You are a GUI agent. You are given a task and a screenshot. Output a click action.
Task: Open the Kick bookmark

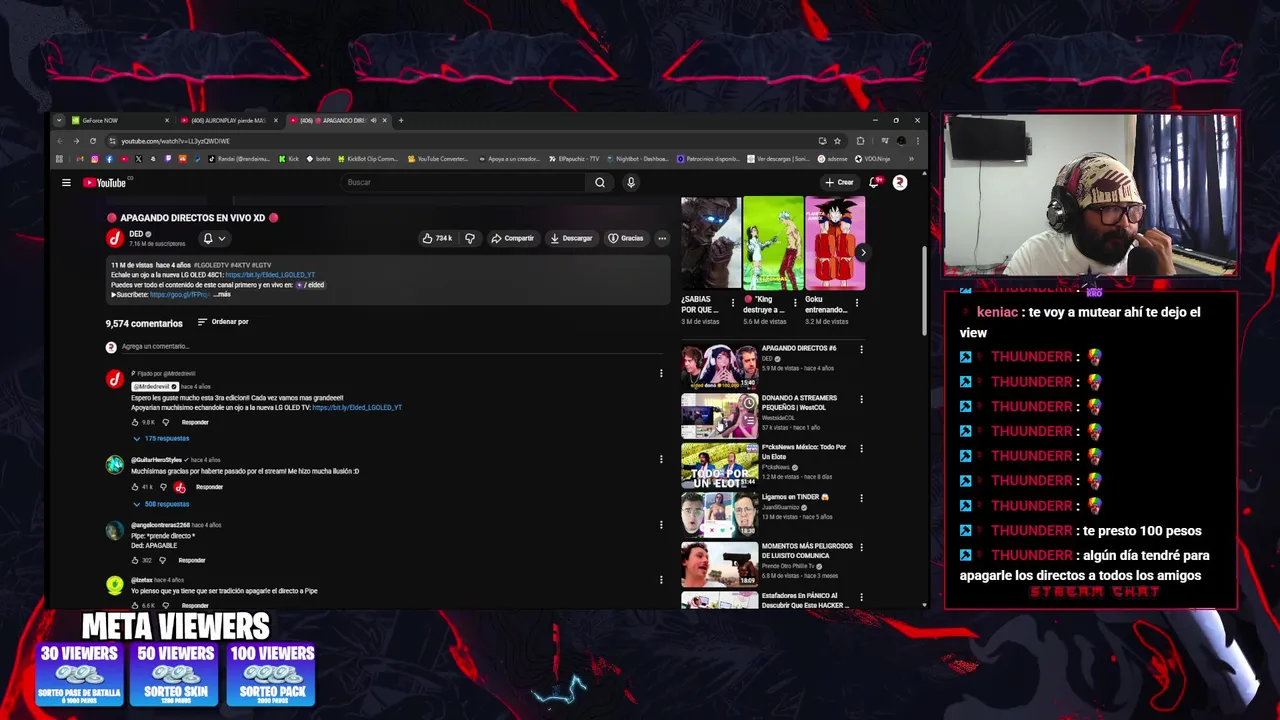click(289, 159)
